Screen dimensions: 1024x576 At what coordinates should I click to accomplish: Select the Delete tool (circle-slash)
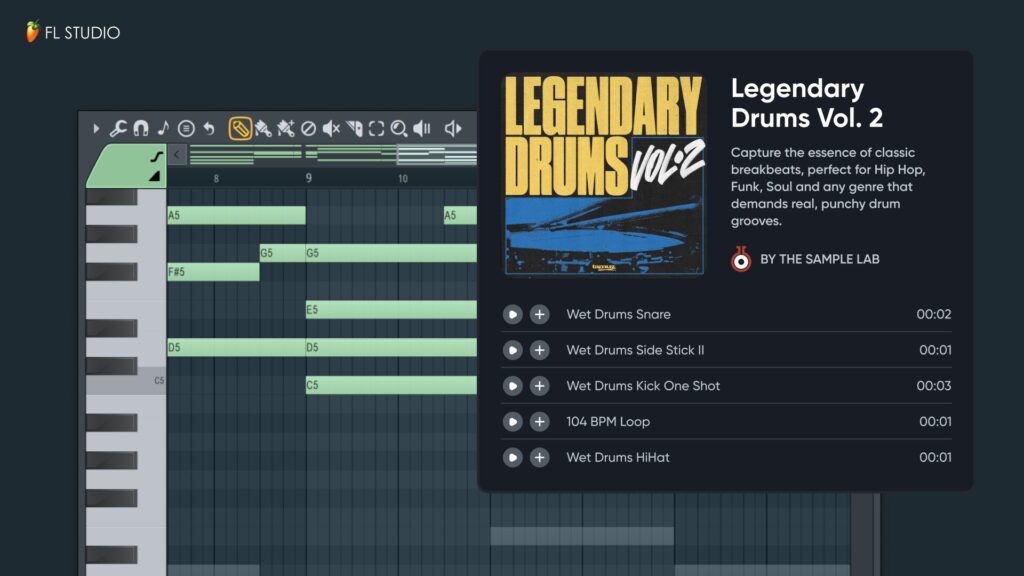(x=308, y=129)
